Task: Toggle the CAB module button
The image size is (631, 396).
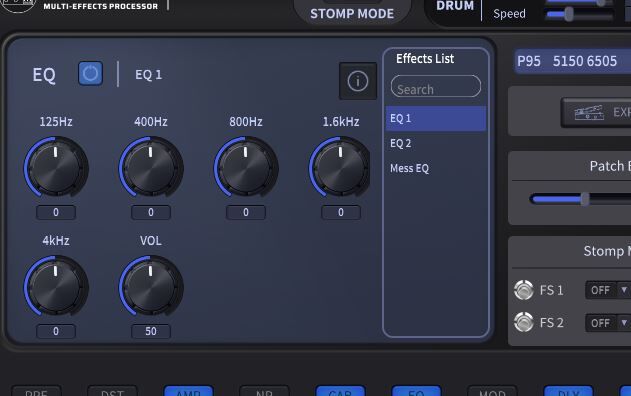Action: [x=340, y=391]
